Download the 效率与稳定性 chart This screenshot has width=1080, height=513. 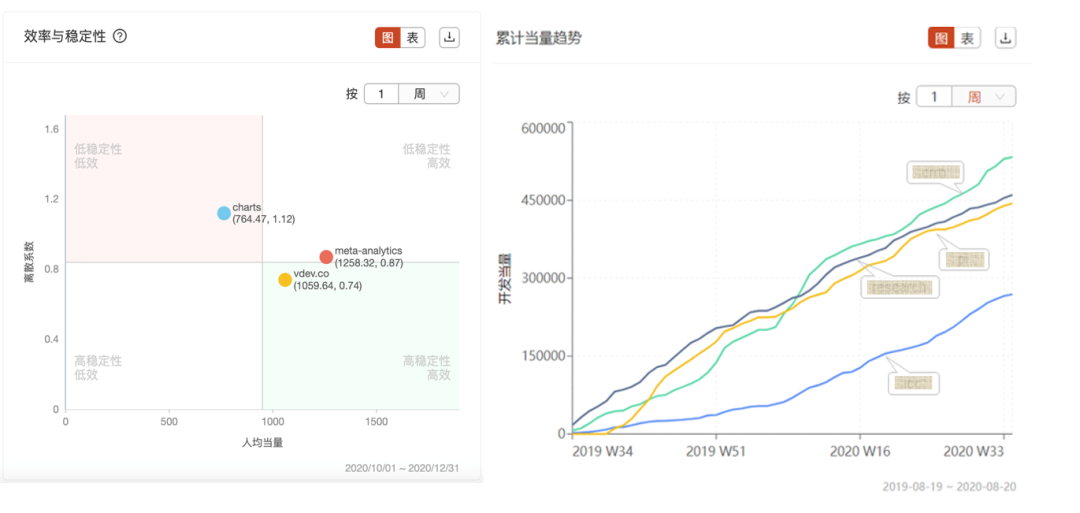coord(450,37)
